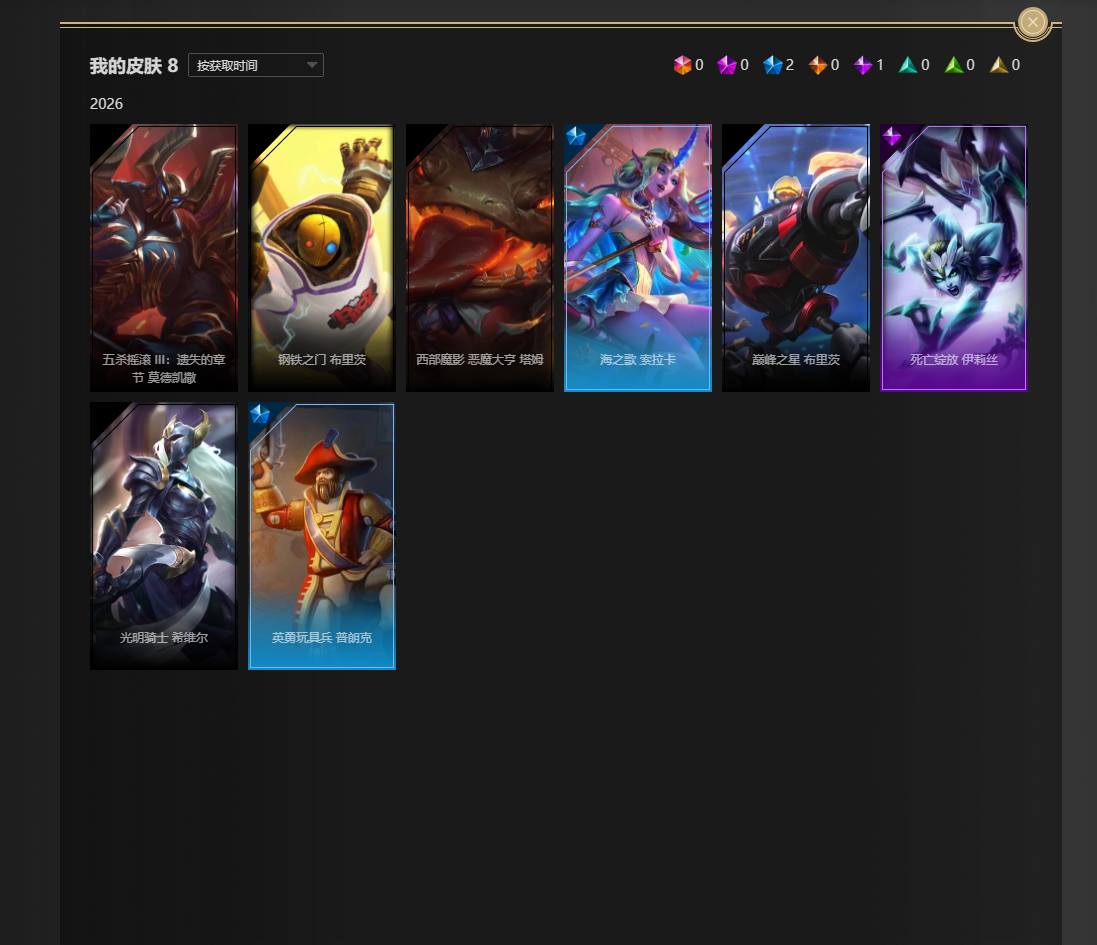Viewport: 1097px width, 945px height.
Task: Click the teal triangle rarity icon
Action: pyautogui.click(x=907, y=65)
